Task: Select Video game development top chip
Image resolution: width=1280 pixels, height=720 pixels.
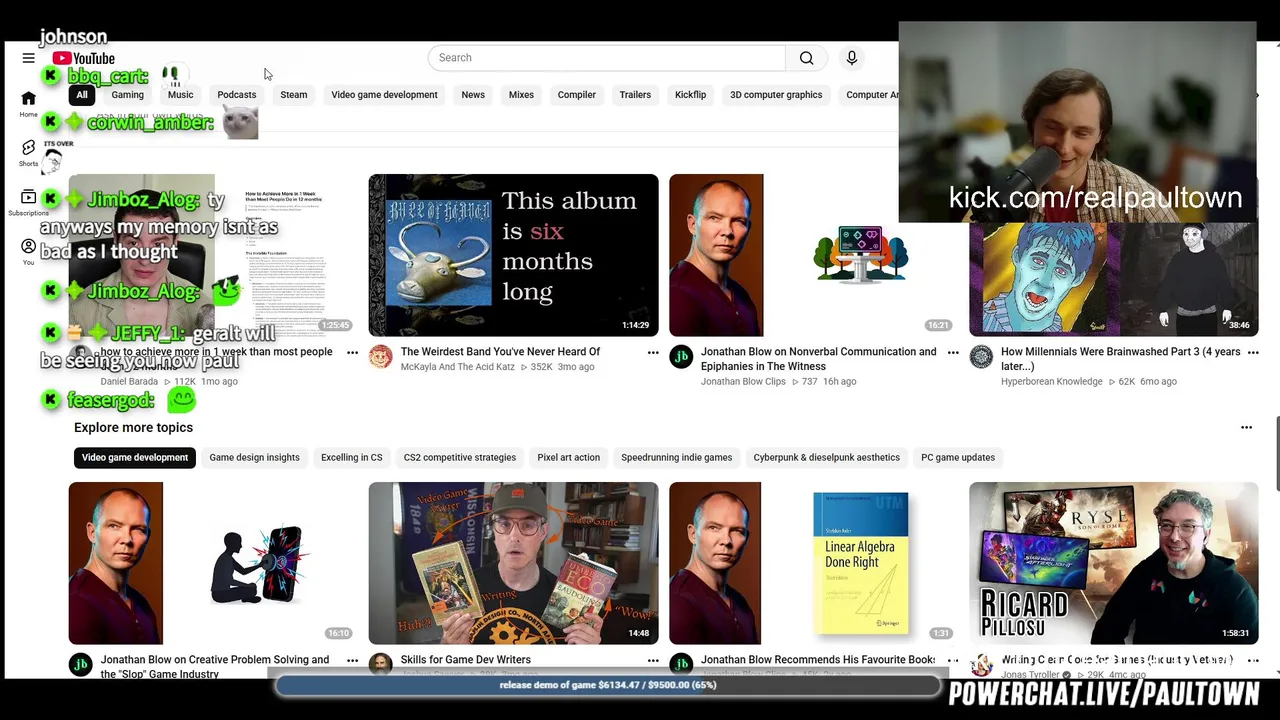Action: [x=385, y=95]
